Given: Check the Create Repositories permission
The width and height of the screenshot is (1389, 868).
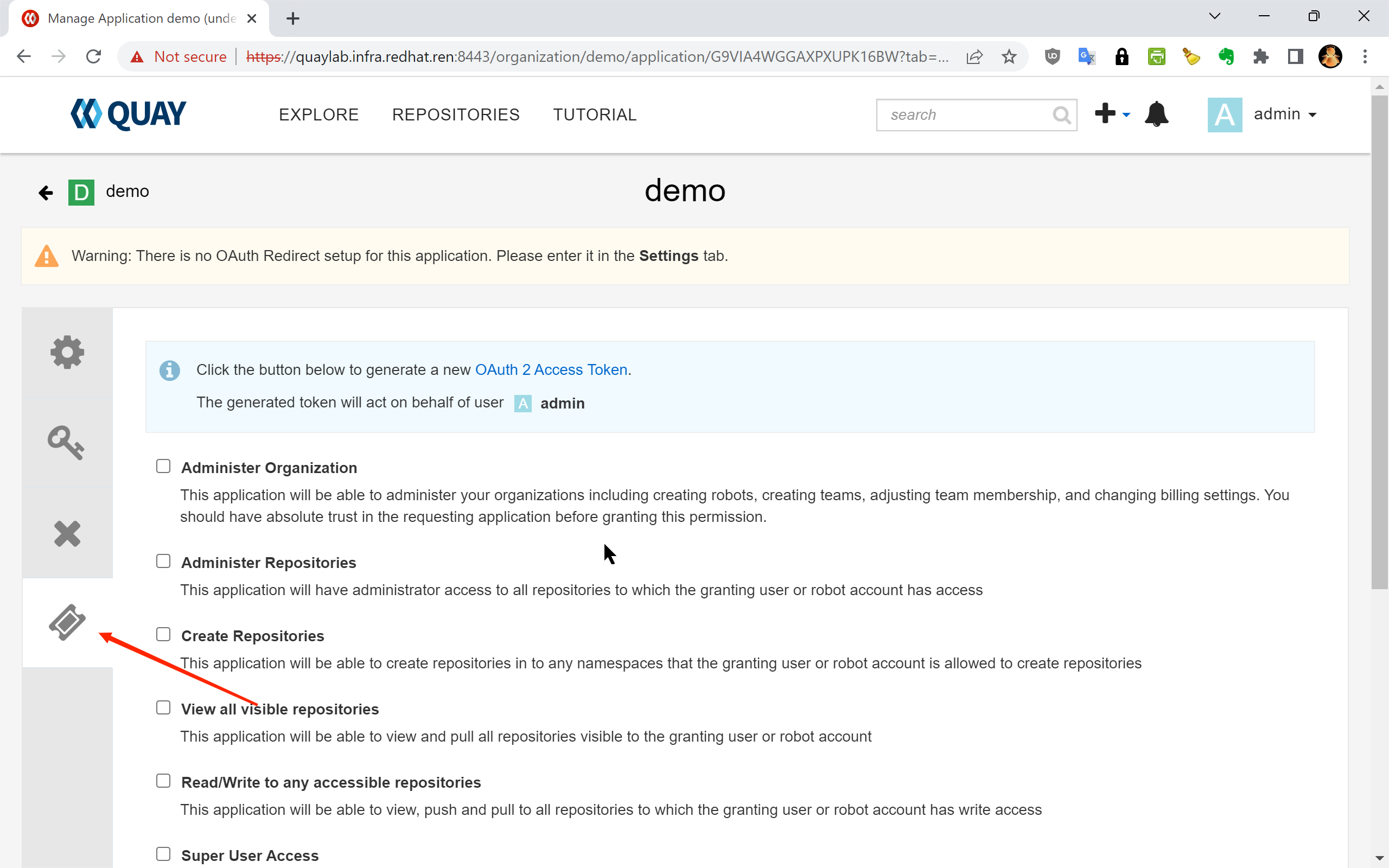Looking at the screenshot, I should pyautogui.click(x=163, y=634).
